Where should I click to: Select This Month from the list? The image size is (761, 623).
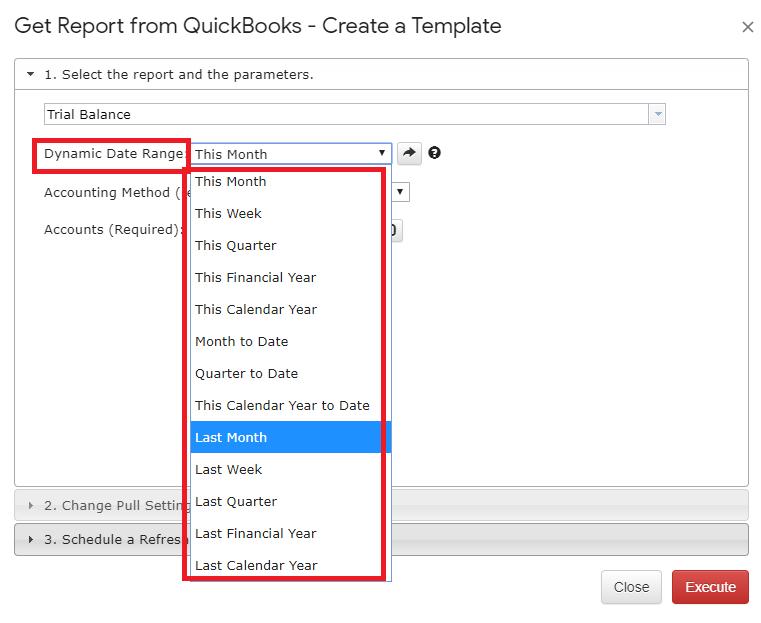click(291, 181)
